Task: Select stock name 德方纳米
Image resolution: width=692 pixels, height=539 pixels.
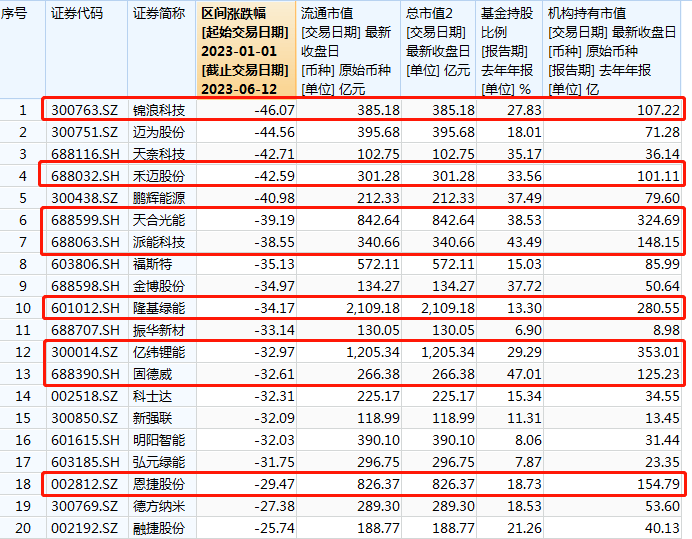Action: point(159,506)
